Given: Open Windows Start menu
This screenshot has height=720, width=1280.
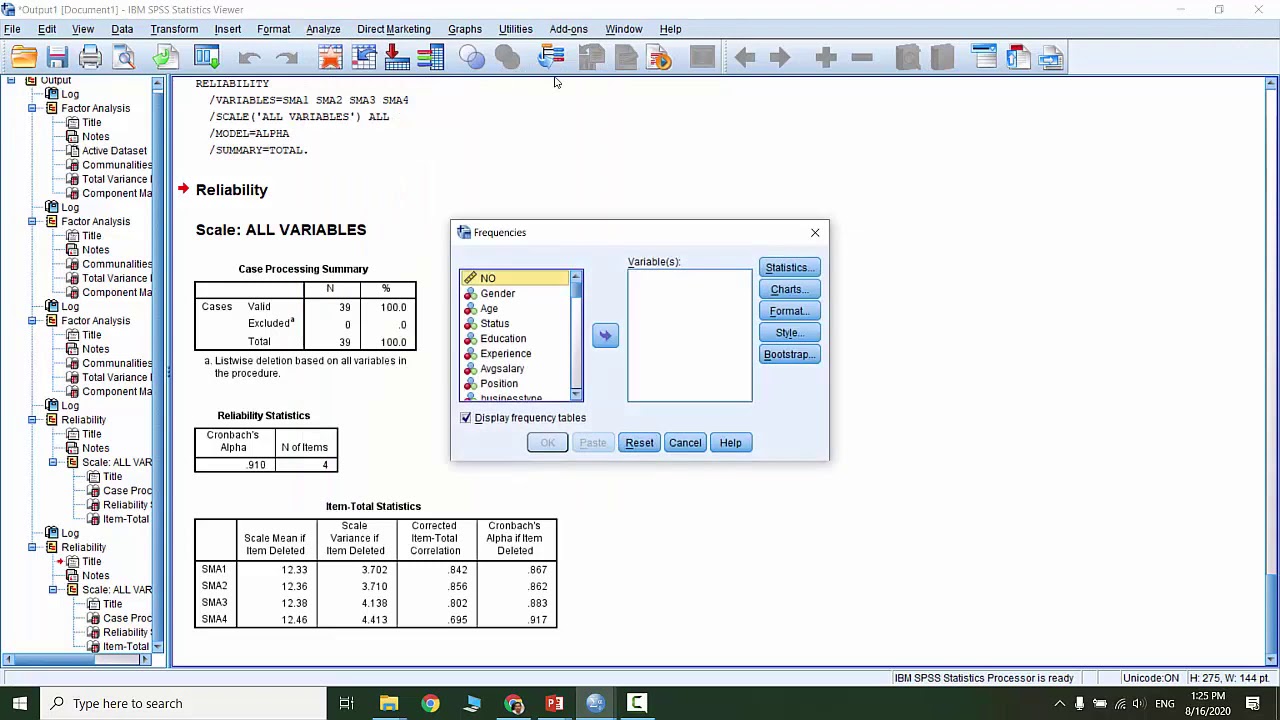Looking at the screenshot, I should (19, 703).
